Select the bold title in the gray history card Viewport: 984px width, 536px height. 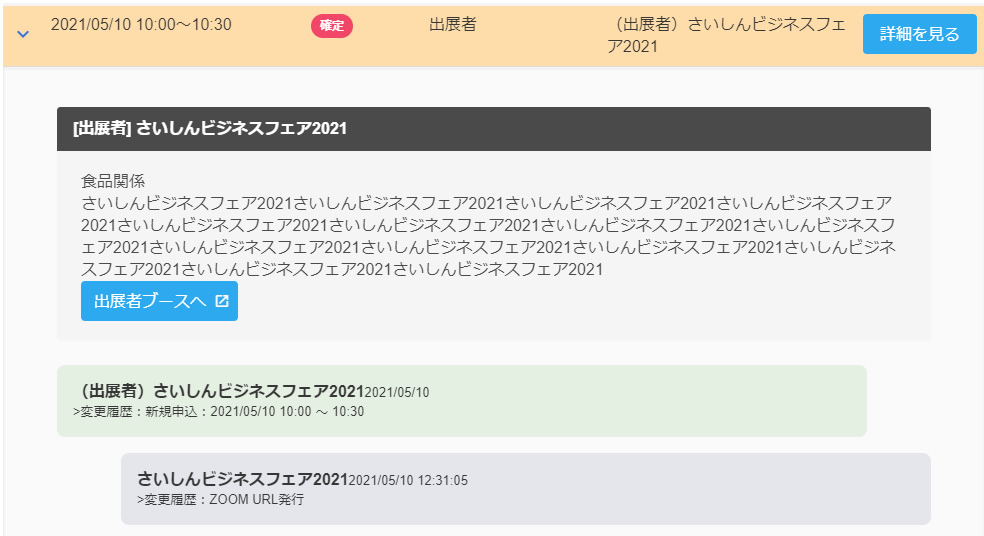pos(242,479)
